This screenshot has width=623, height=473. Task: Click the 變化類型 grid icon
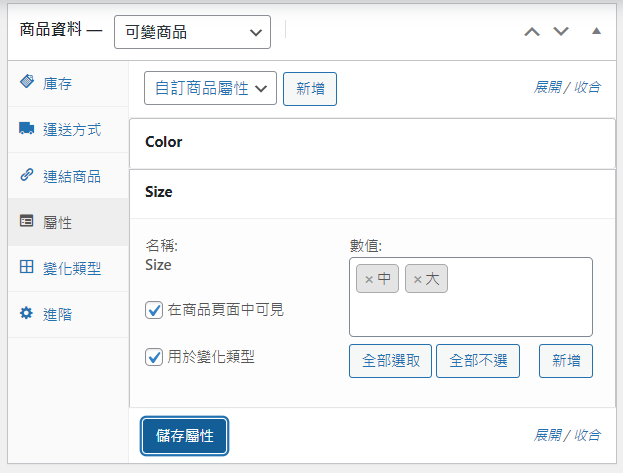click(27, 268)
